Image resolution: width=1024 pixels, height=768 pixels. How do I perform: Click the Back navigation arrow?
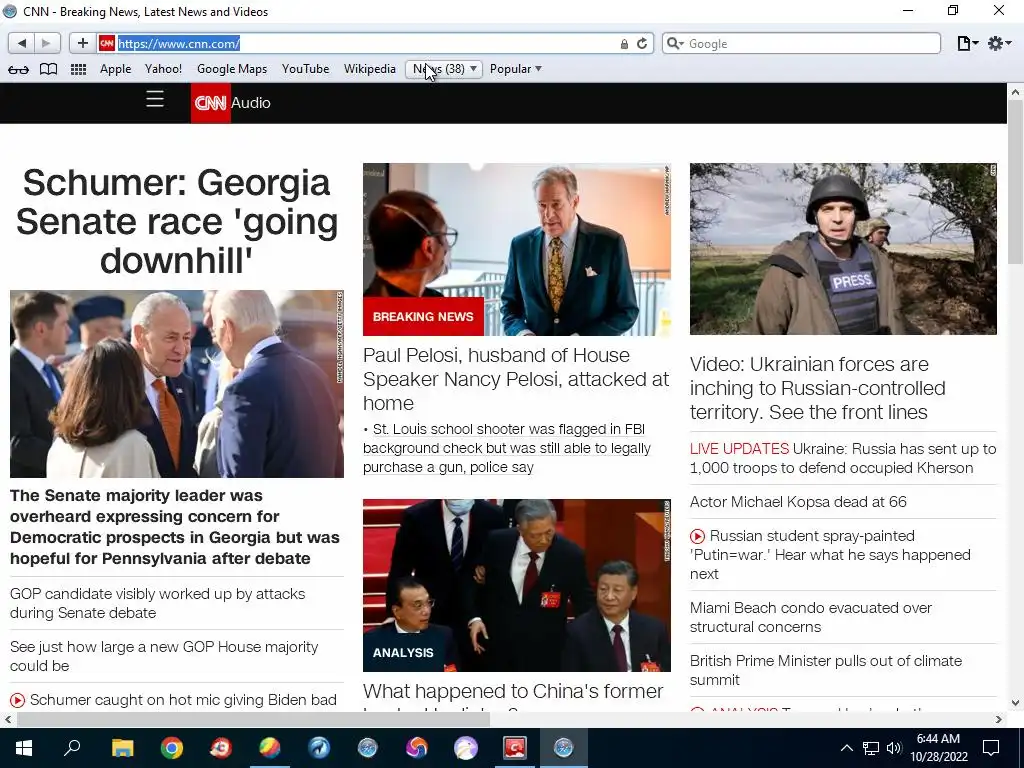click(22, 43)
